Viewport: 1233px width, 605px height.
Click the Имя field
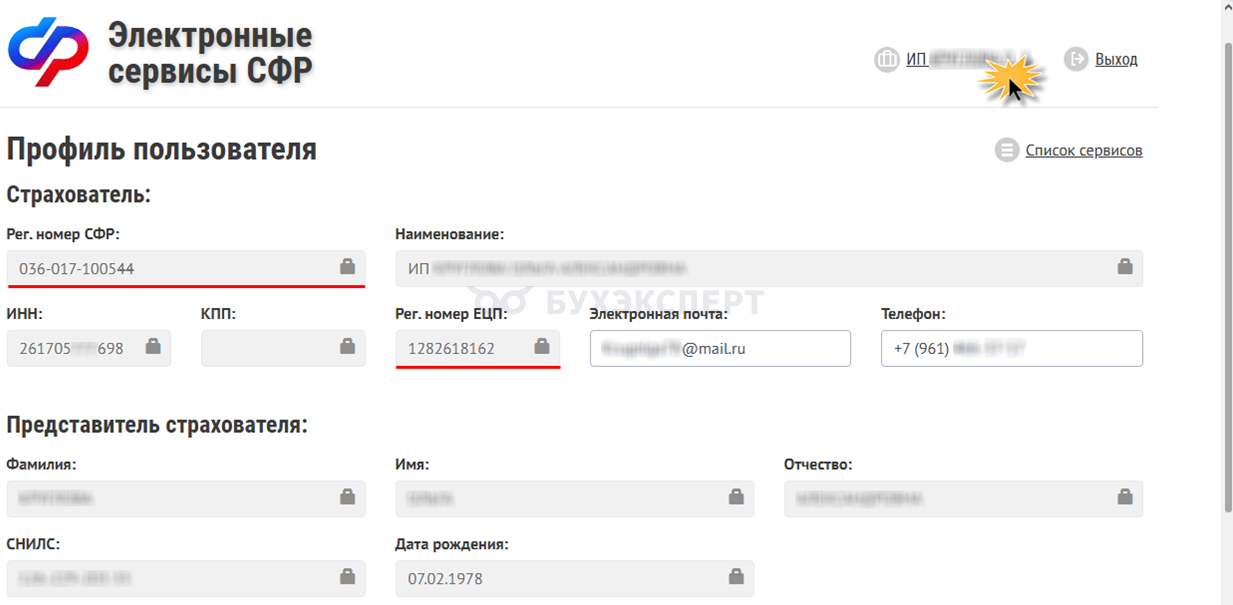coord(575,499)
